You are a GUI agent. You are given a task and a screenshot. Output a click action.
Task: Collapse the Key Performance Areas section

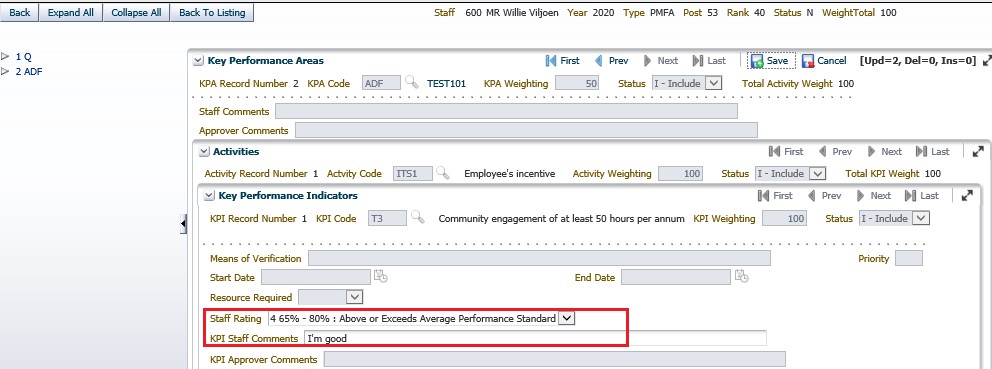click(x=198, y=61)
